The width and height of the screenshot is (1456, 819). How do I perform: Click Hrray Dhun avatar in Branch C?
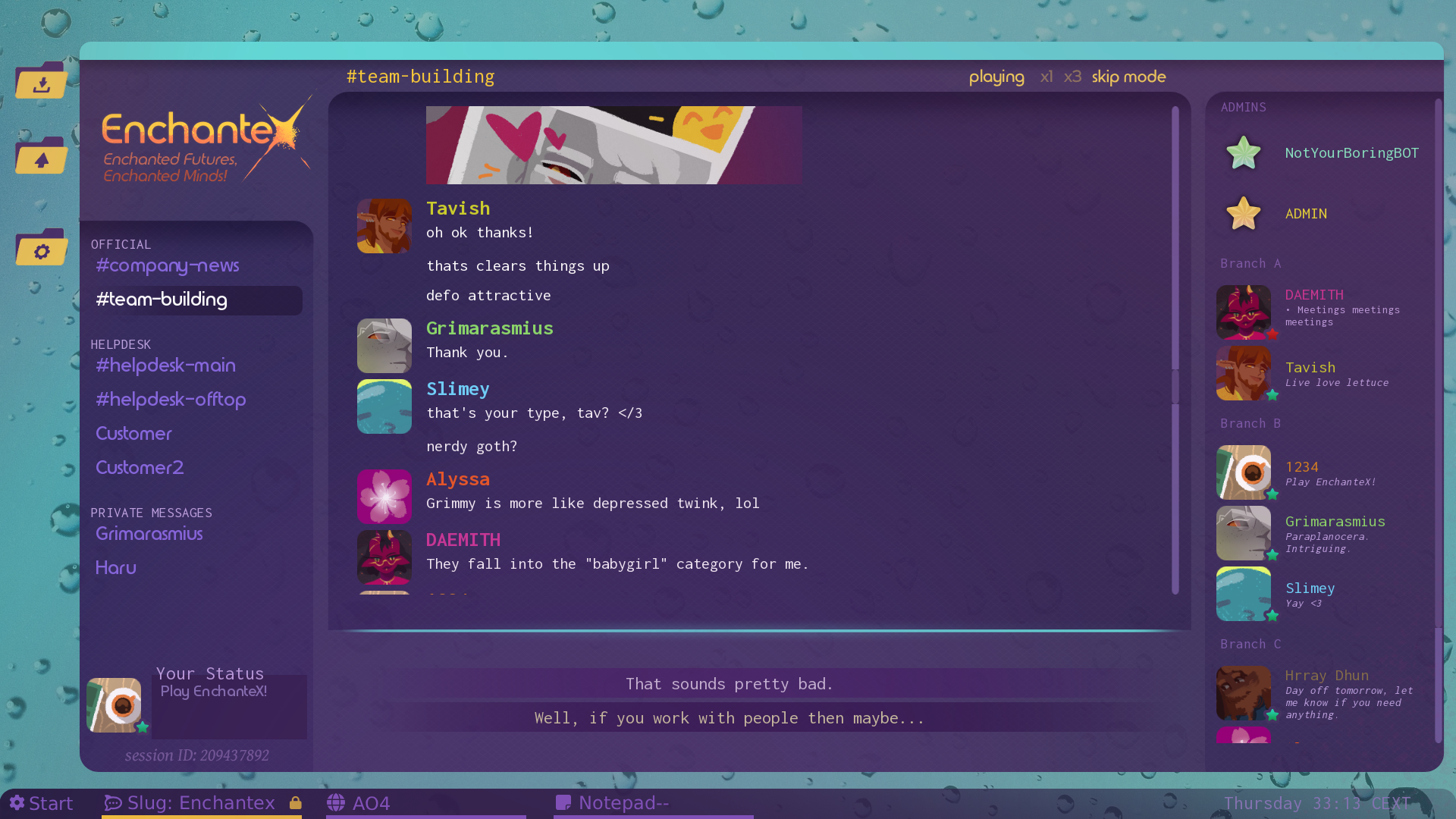(1244, 693)
